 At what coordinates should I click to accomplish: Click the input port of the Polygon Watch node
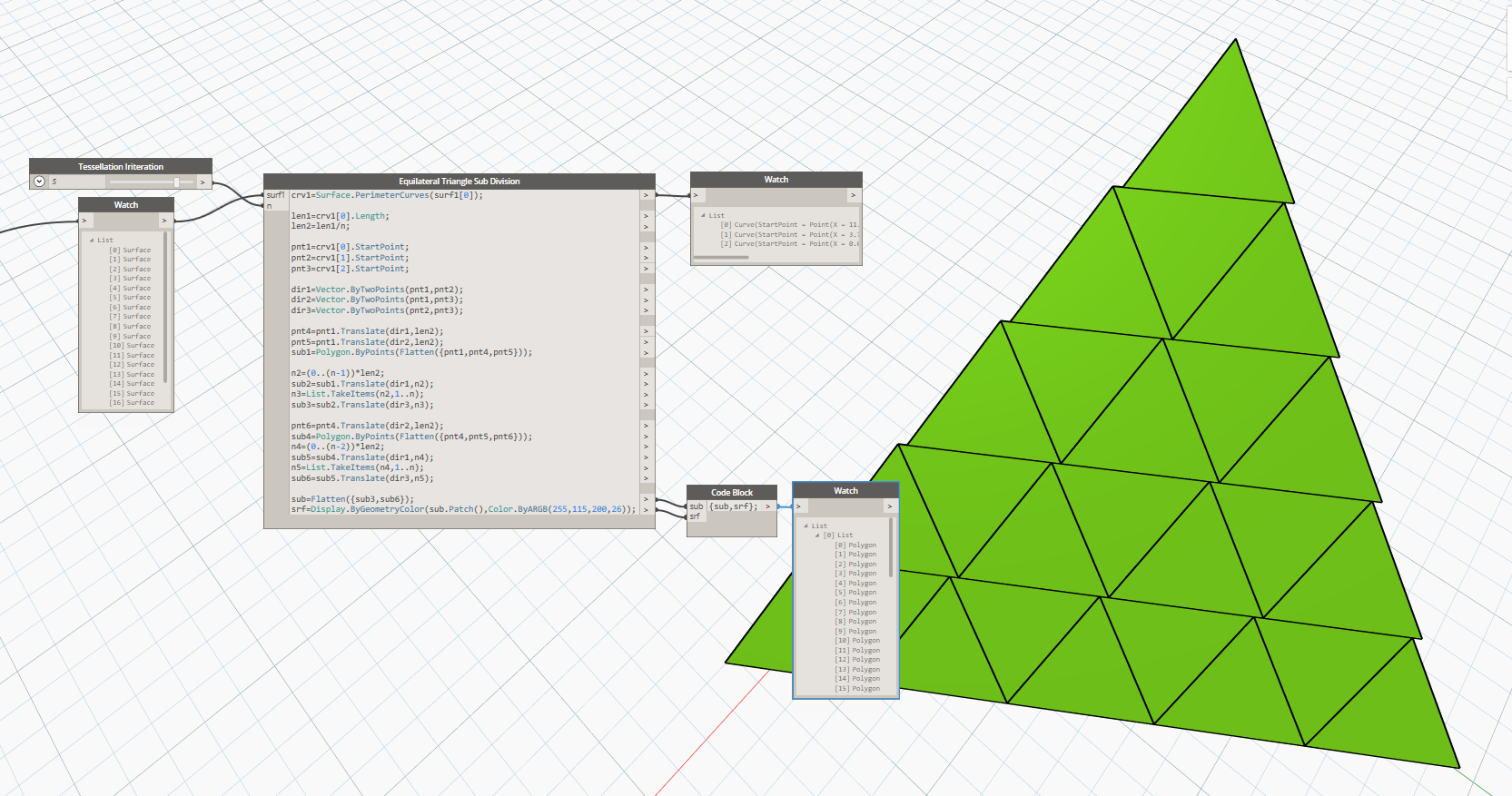tap(798, 506)
